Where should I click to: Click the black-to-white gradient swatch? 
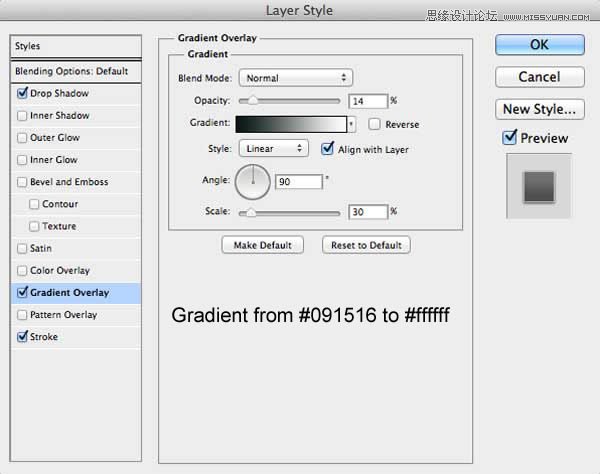point(291,124)
